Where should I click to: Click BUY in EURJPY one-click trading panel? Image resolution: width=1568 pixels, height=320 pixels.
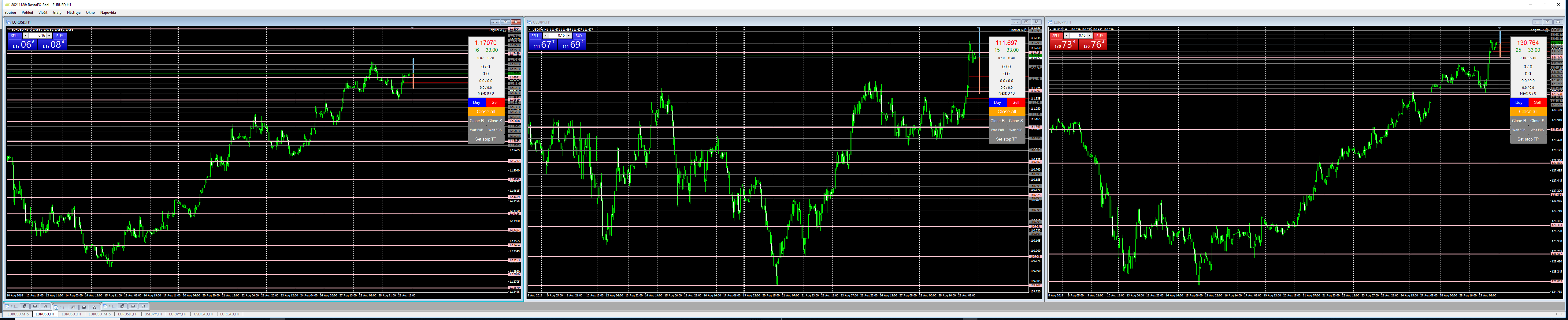pos(1100,36)
